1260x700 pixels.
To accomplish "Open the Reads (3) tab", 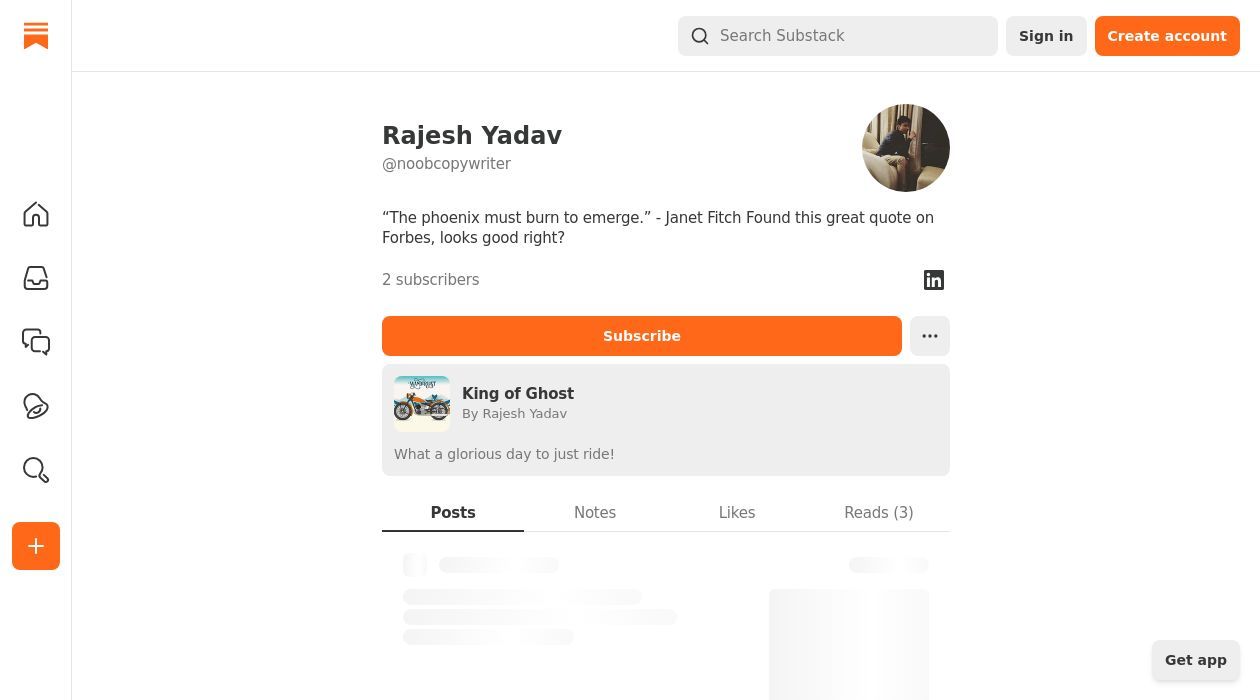I will 879,512.
